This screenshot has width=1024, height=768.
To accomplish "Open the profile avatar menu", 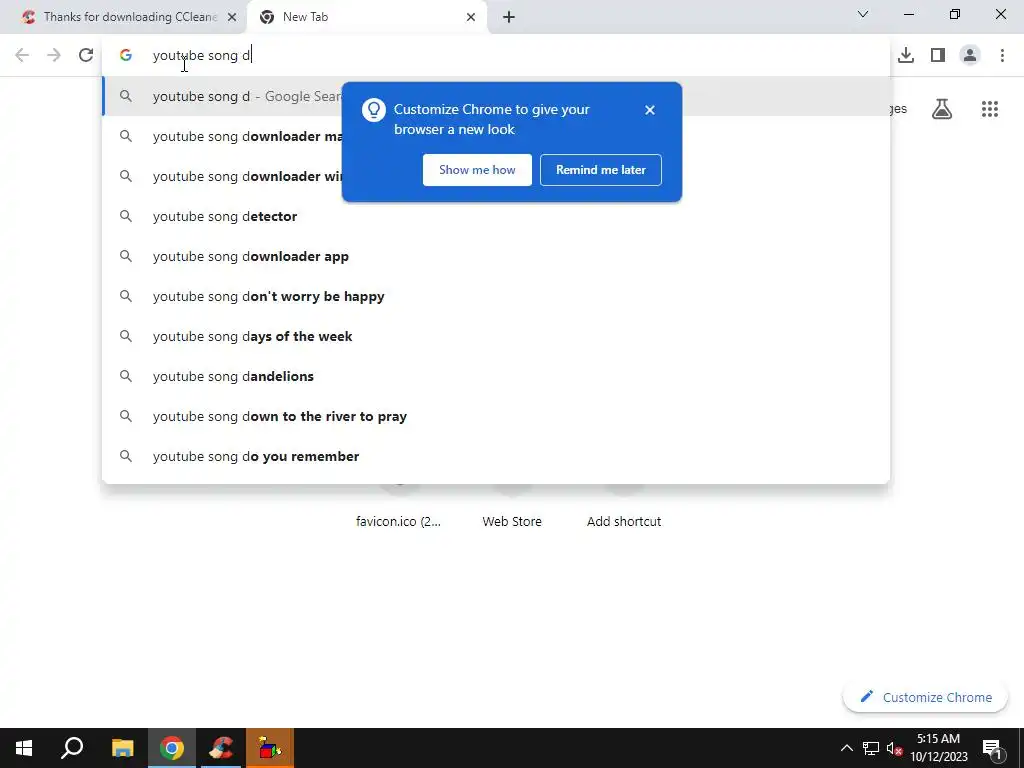I will (970, 56).
